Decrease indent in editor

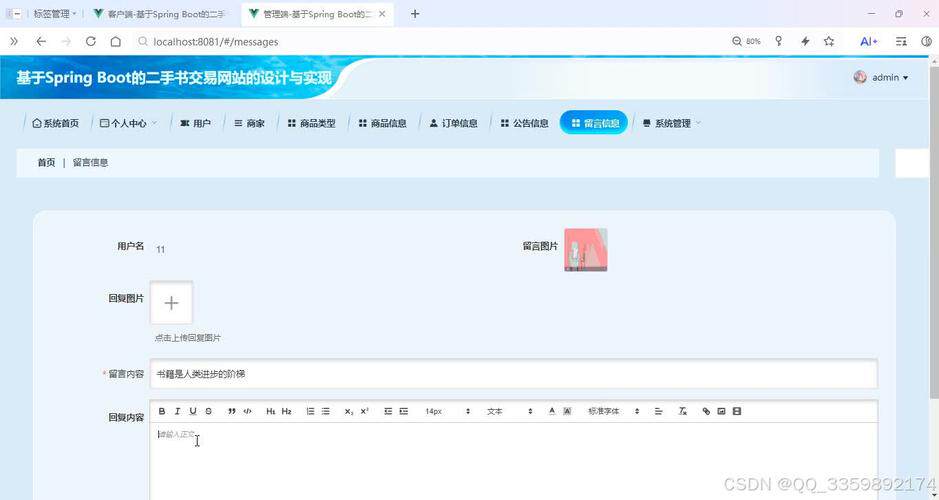tap(388, 411)
